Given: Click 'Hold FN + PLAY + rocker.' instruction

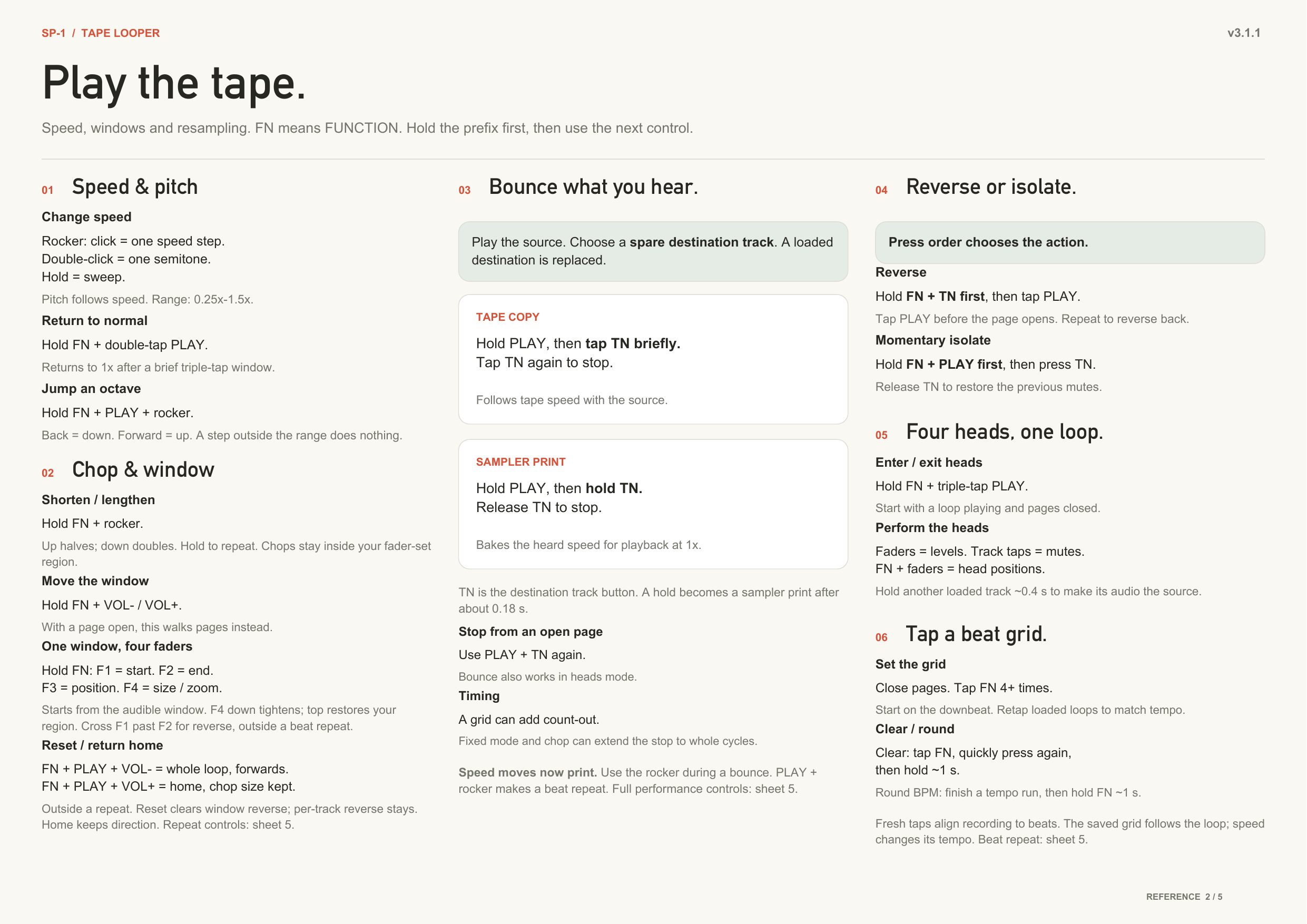Looking at the screenshot, I should 117,413.
